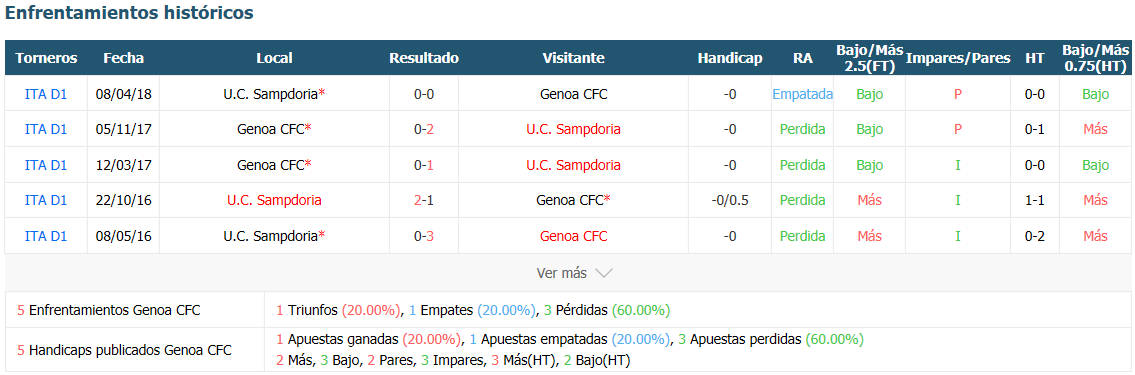Open ITA D1 link for 12/03/17 match
The height and width of the screenshot is (375, 1135).
tap(46, 165)
